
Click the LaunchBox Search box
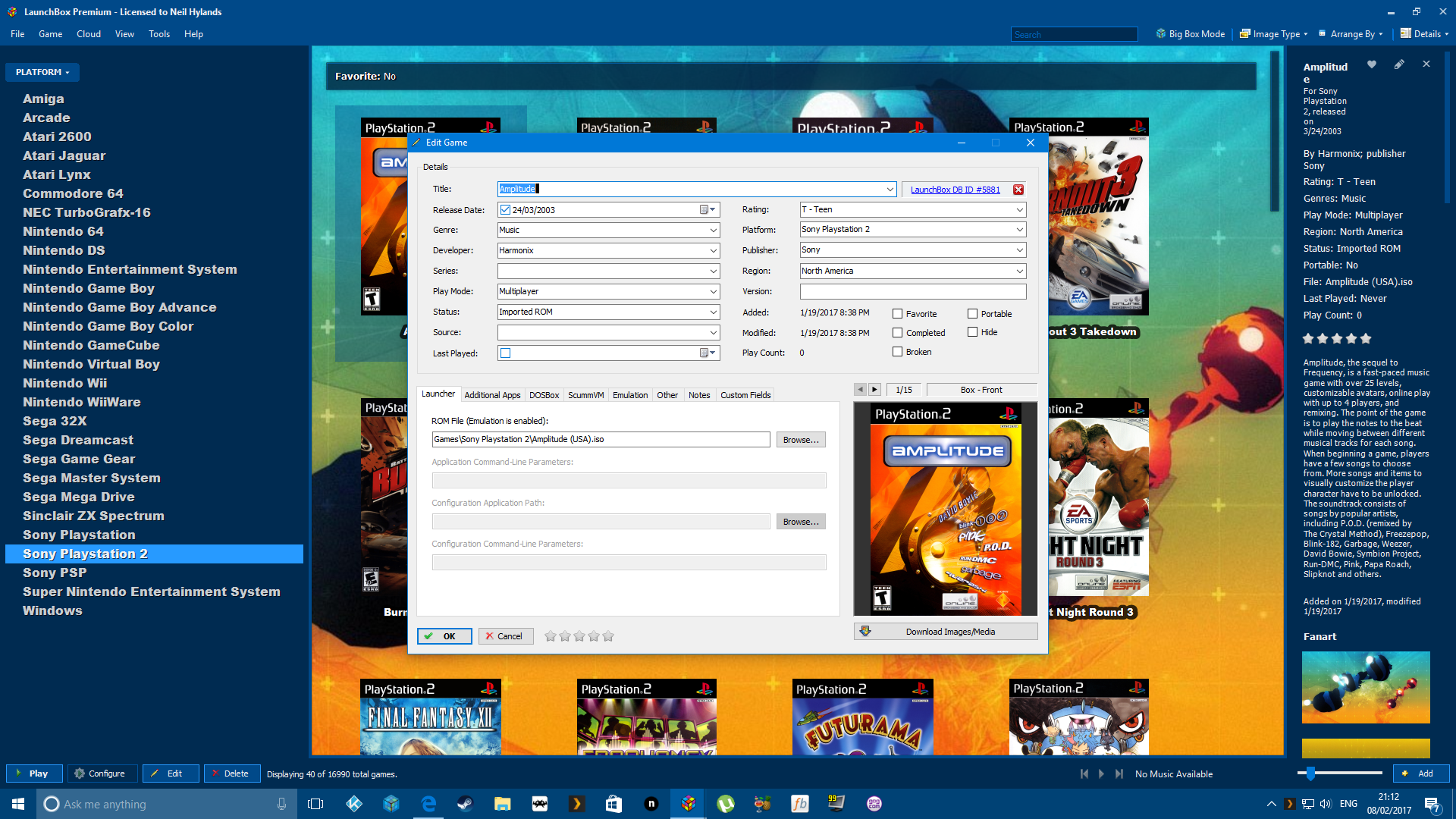[1075, 34]
